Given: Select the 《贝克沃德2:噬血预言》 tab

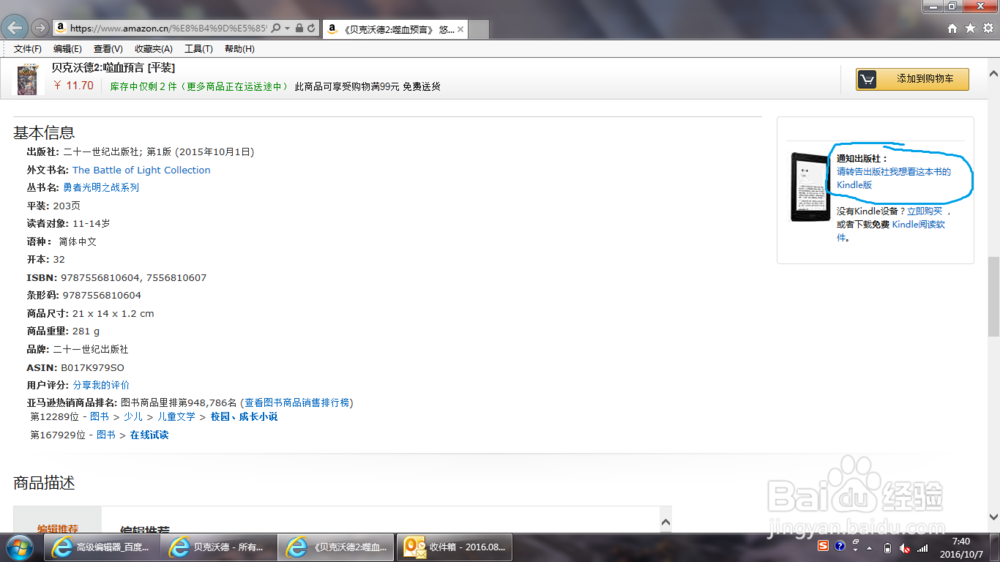Looking at the screenshot, I should 396,29.
